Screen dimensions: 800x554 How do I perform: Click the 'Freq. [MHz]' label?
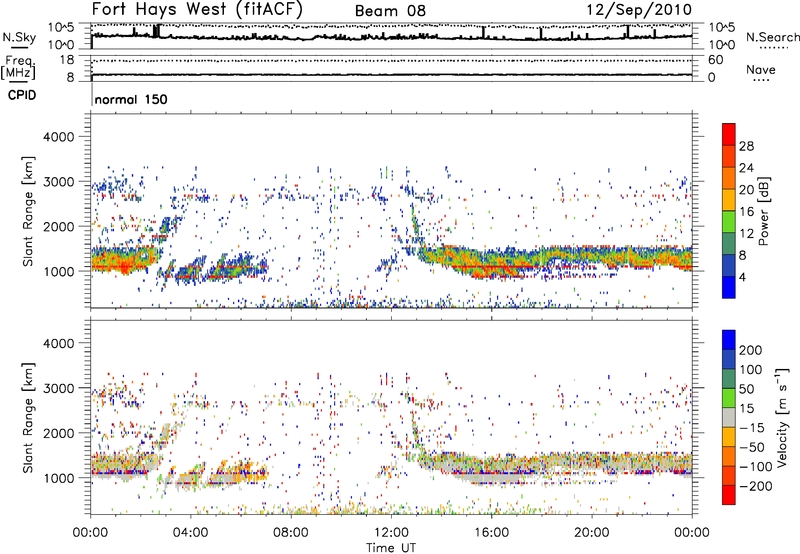coord(18,67)
